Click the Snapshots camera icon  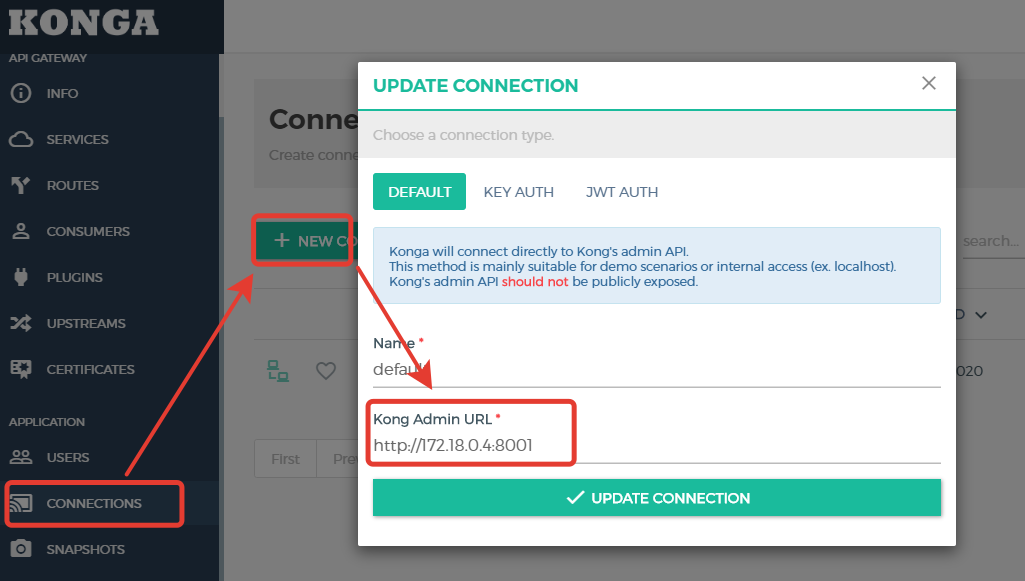click(21, 549)
